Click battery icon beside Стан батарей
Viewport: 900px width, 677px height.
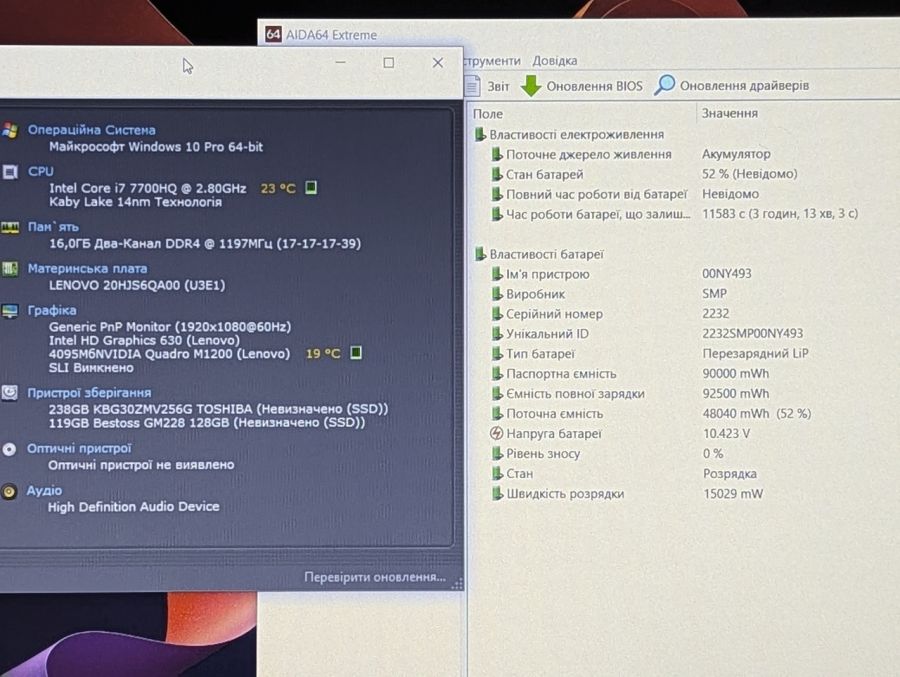click(x=496, y=174)
